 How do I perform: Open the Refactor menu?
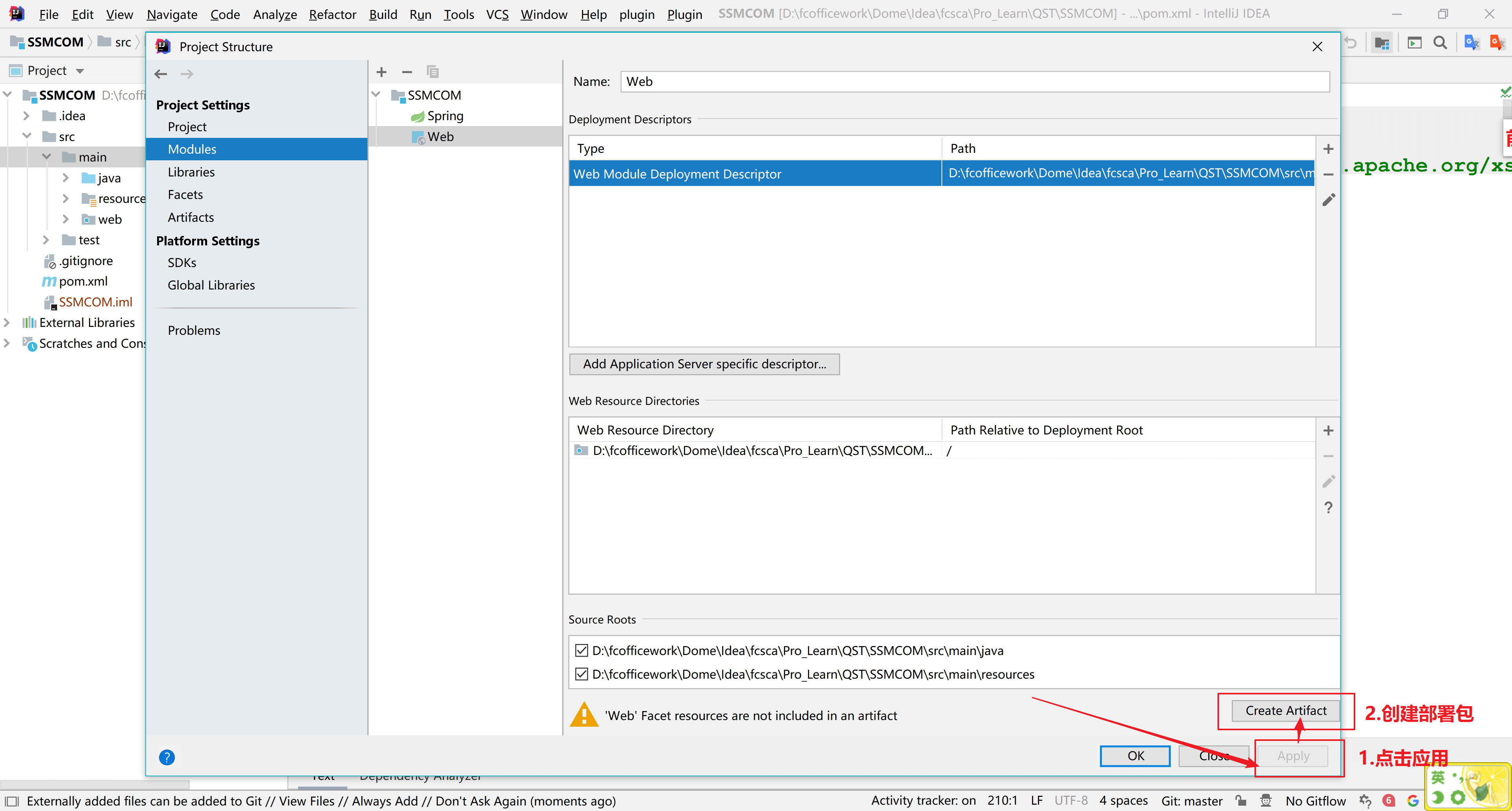(332, 14)
